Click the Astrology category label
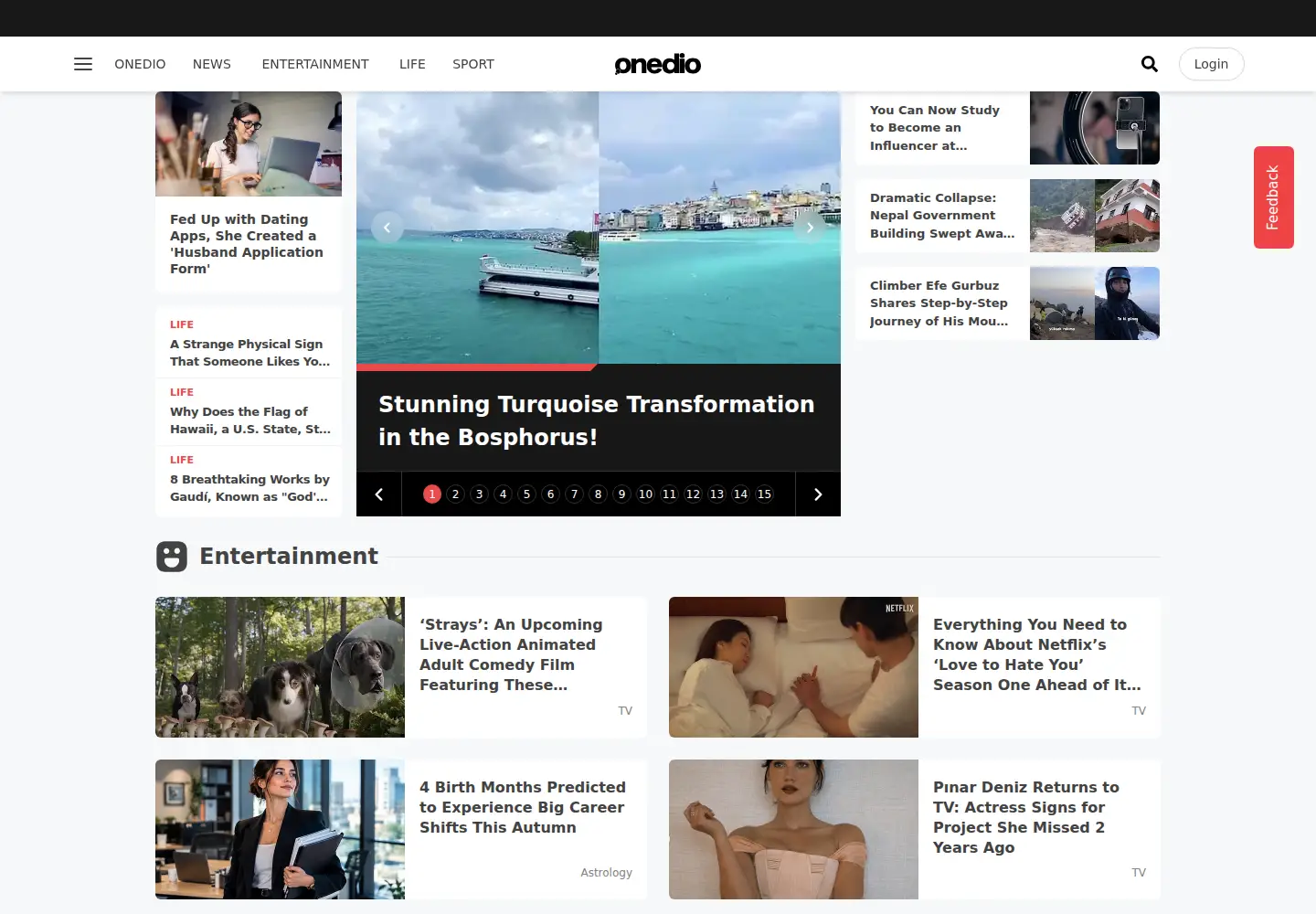The height and width of the screenshot is (914, 1316). point(606,873)
